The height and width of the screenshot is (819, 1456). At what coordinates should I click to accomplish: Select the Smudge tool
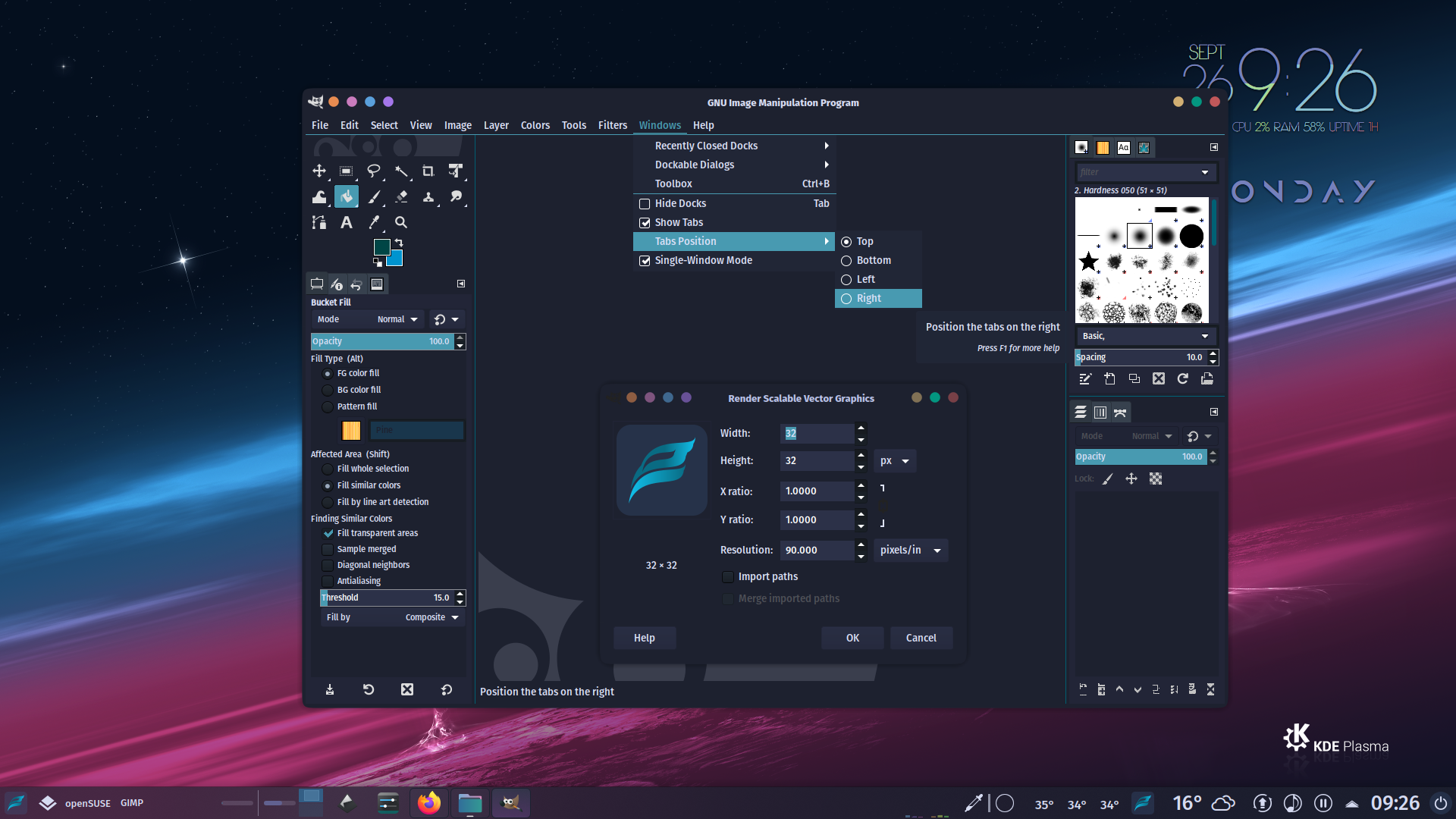[455, 197]
